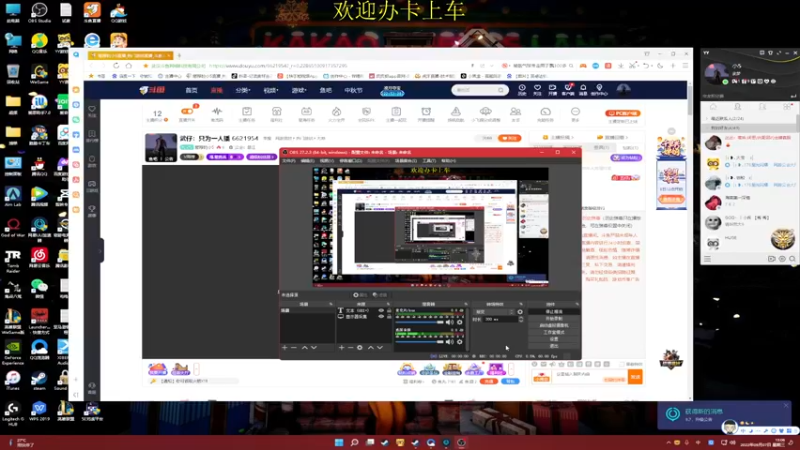800x450 pixels.
Task: Open Douyu watch history icon
Action: [x=522, y=90]
